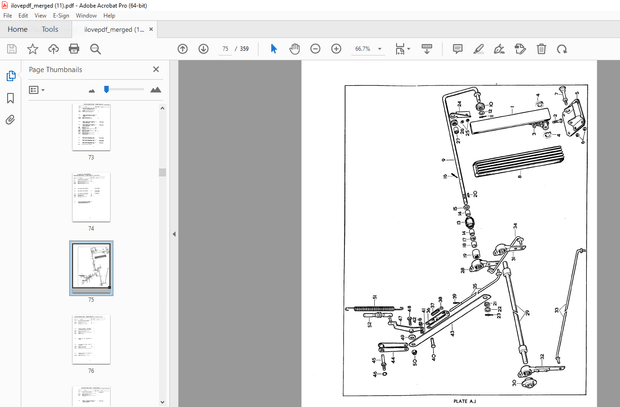Upload file to cloud icon
The height and width of the screenshot is (407, 620).
pos(53,49)
